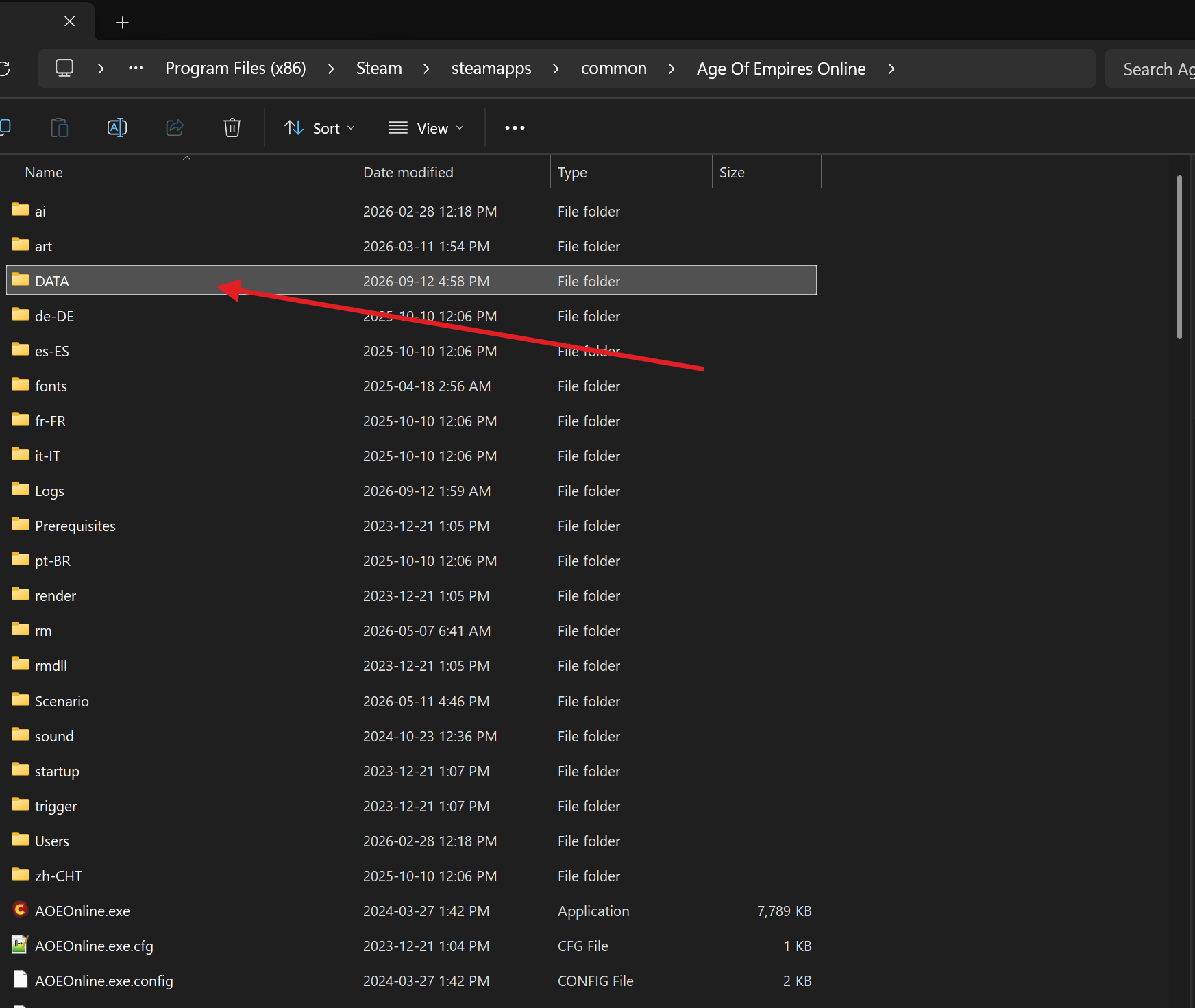Open the See more options menu
Screen dimensions: 1195x1008
pos(515,128)
